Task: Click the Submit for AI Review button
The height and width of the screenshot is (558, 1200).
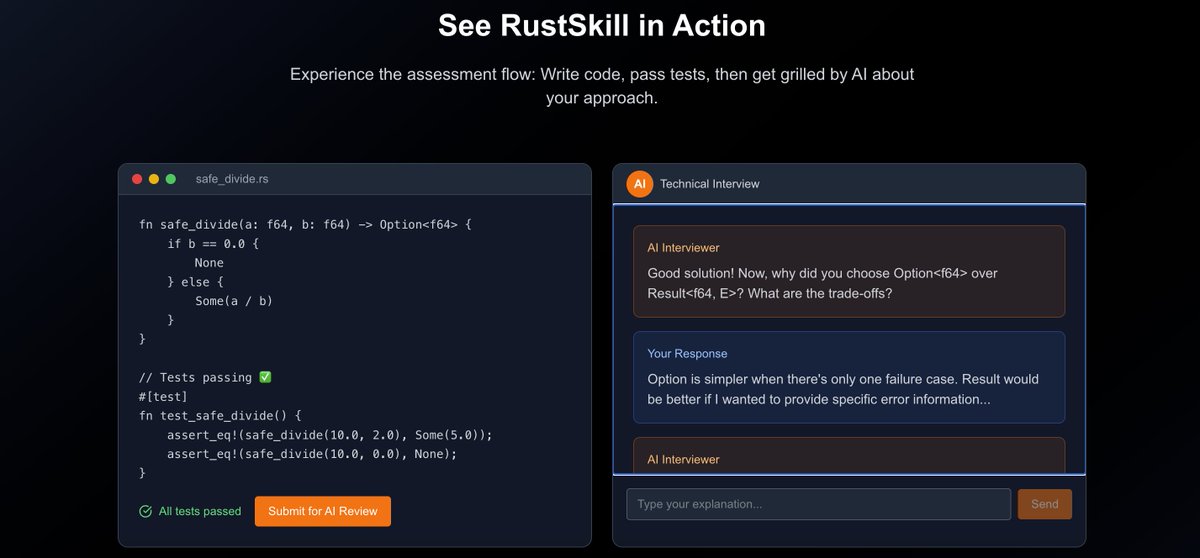Action: 323,511
